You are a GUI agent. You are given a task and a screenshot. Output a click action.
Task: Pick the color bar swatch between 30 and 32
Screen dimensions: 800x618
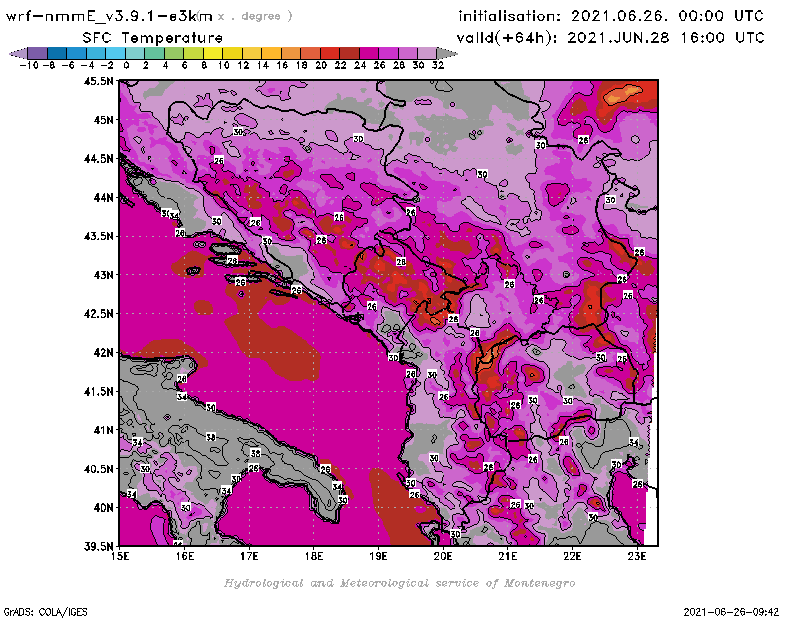click(427, 53)
